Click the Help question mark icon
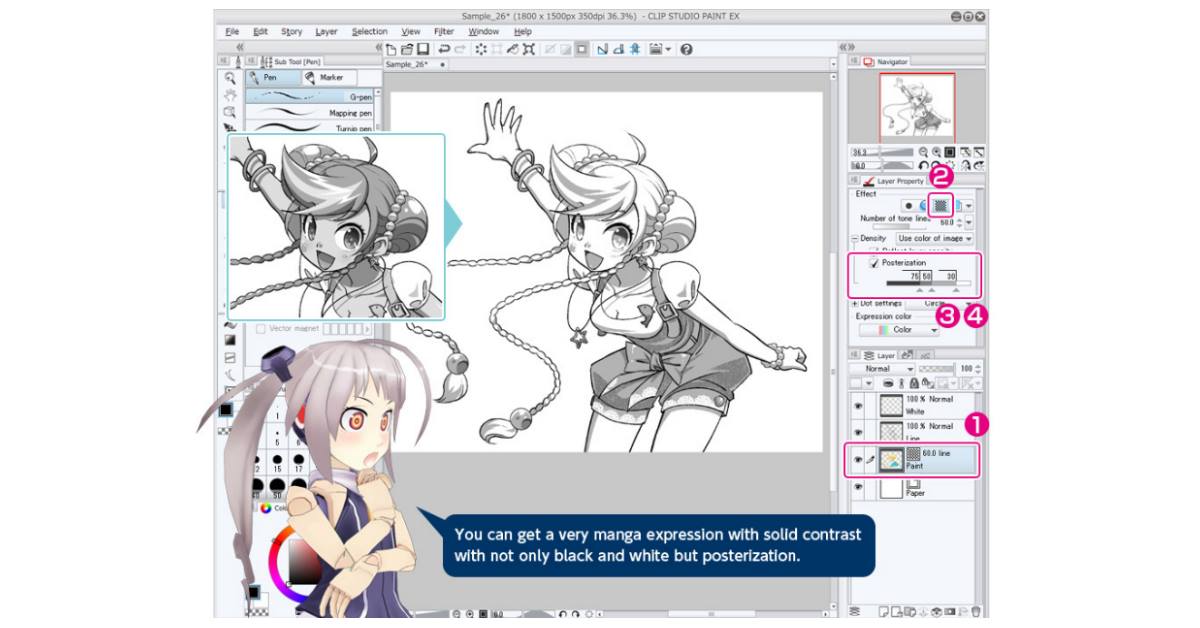The width and height of the screenshot is (1200, 628). 687,49
